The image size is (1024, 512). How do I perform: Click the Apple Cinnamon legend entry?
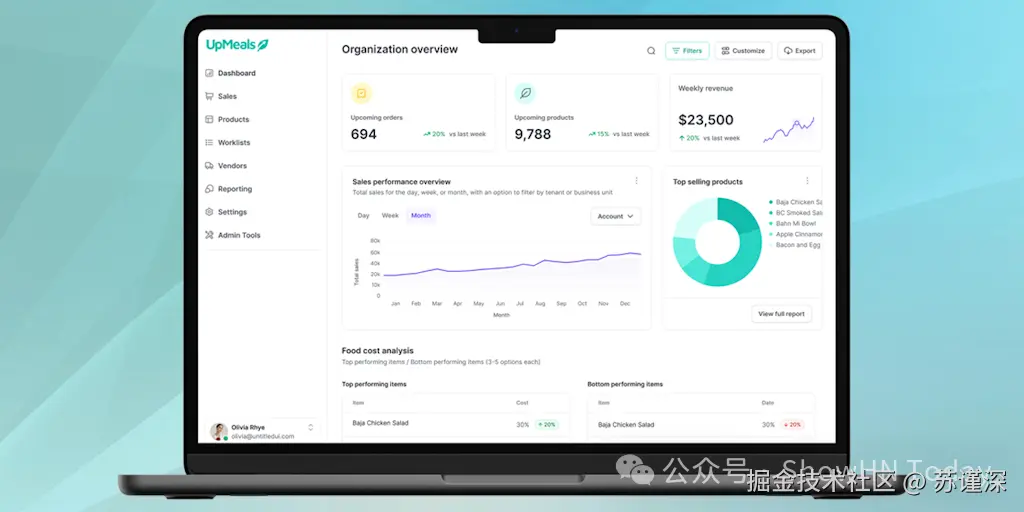pos(796,234)
